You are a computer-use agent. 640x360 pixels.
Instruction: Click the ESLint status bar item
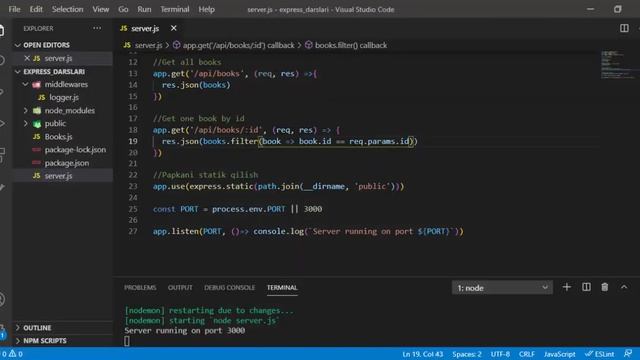click(x=600, y=354)
